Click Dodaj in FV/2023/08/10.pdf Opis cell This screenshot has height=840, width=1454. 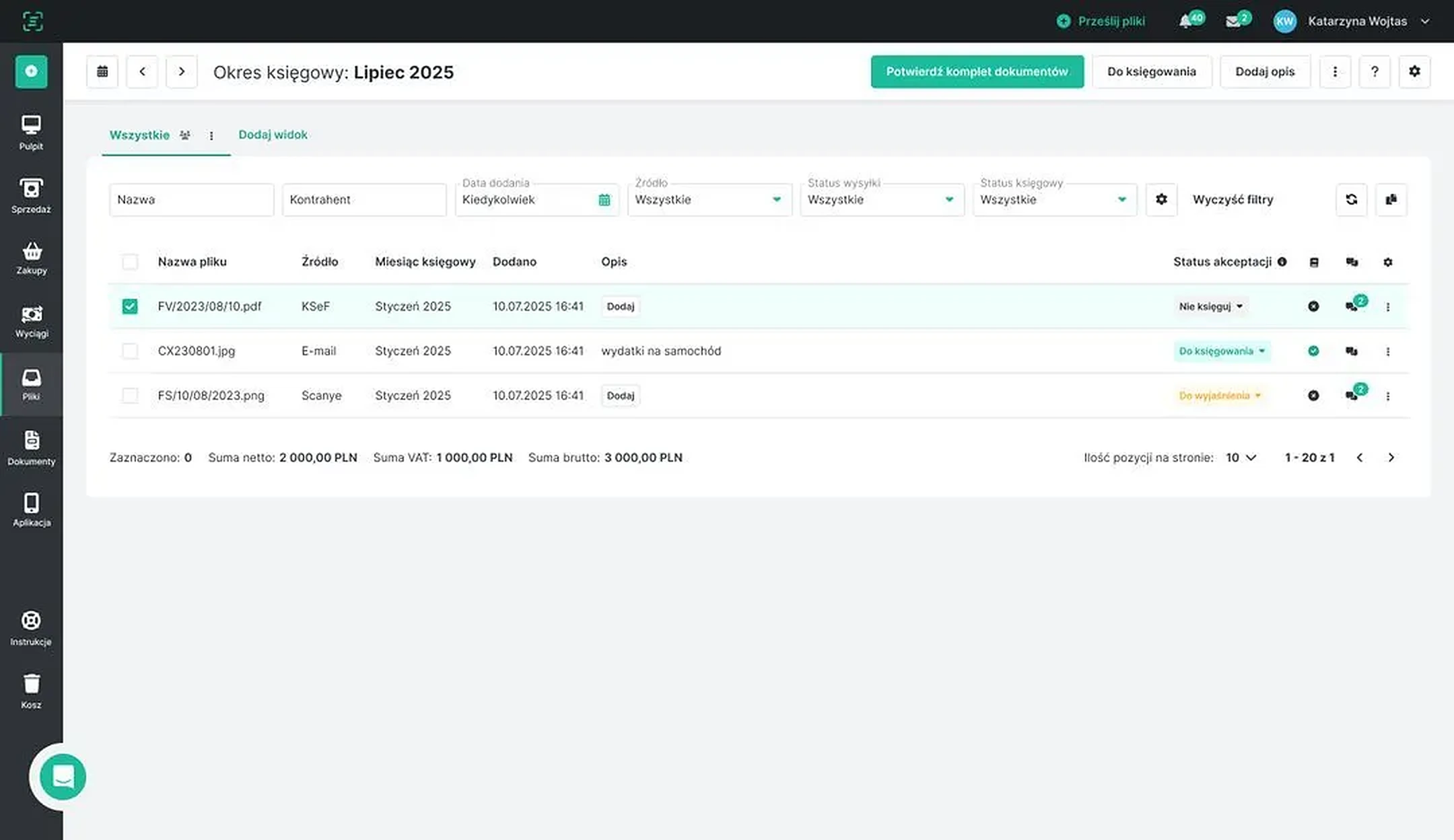[x=620, y=306]
